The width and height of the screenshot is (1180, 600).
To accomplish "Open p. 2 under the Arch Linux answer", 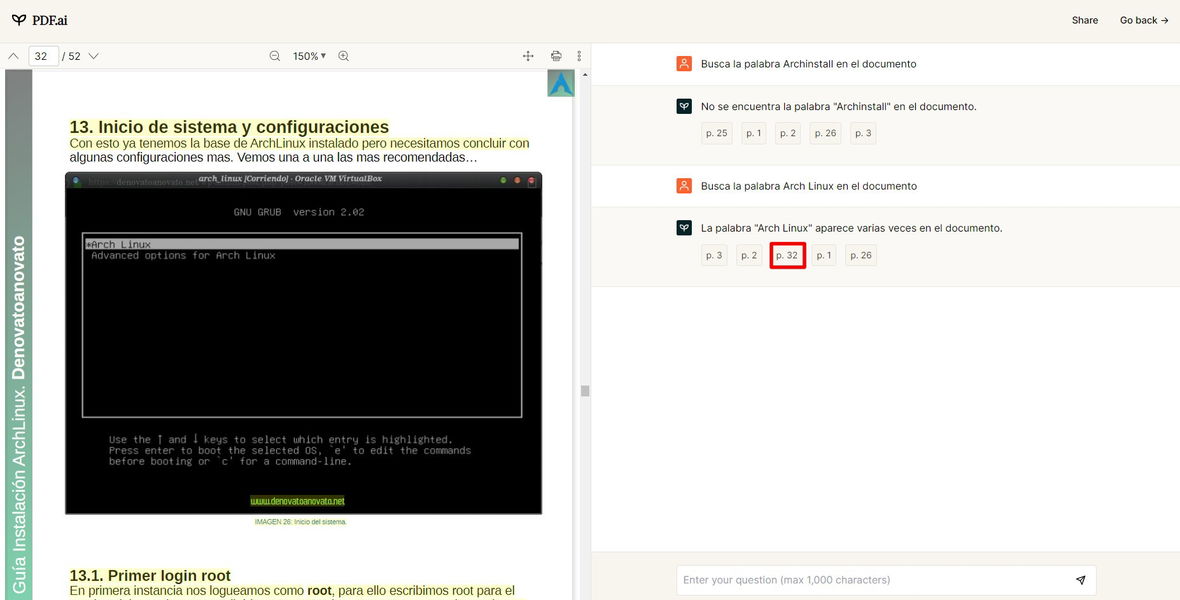I will click(749, 255).
